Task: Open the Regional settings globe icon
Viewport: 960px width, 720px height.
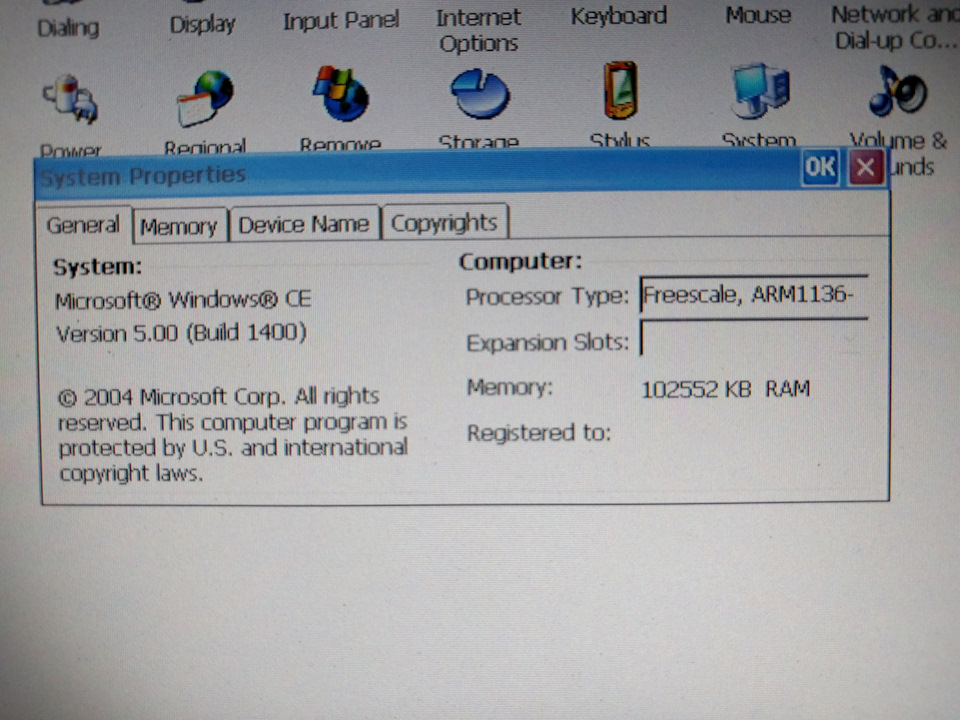Action: pyautogui.click(x=206, y=98)
